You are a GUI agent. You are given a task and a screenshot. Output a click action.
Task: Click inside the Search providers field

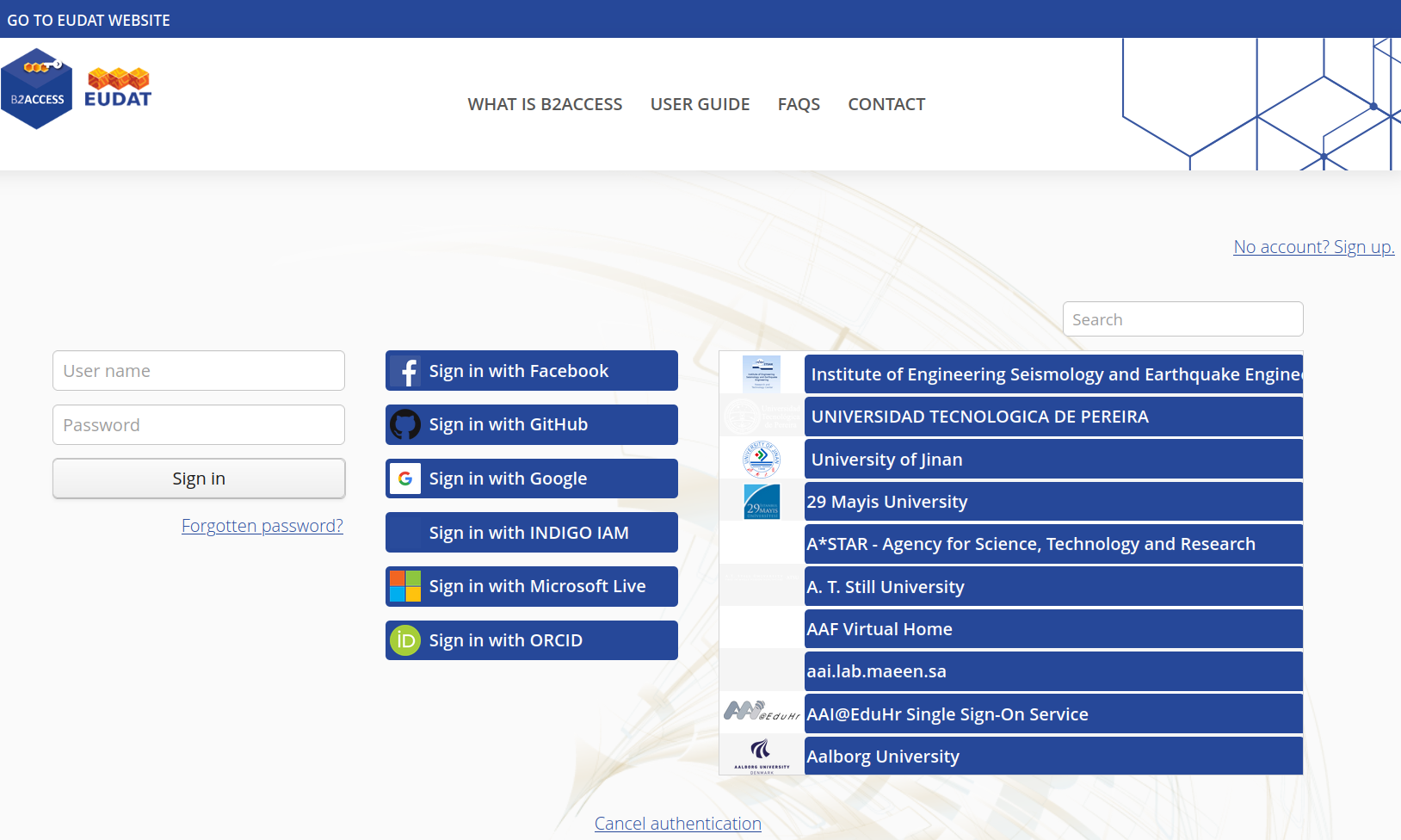pos(1182,318)
